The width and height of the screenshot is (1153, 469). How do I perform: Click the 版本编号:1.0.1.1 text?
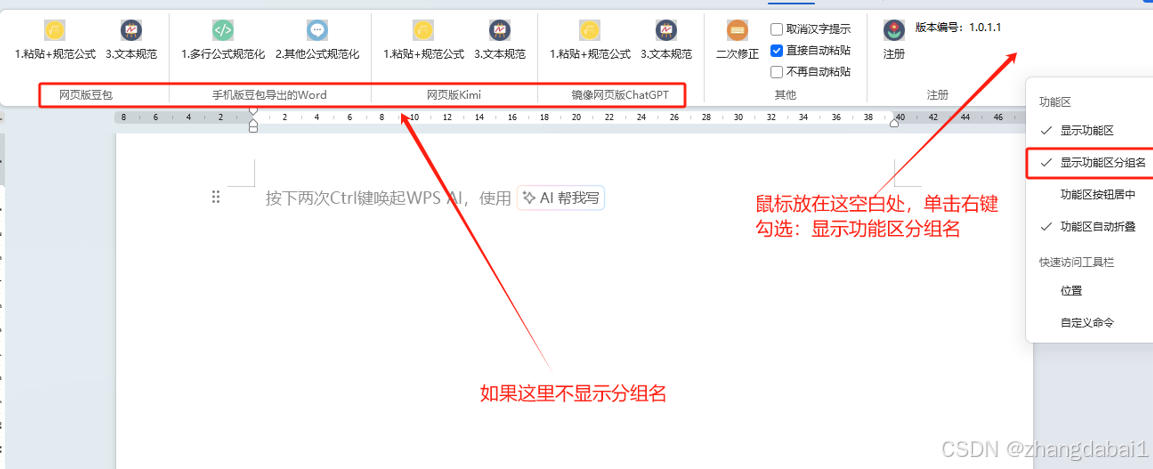958,27
